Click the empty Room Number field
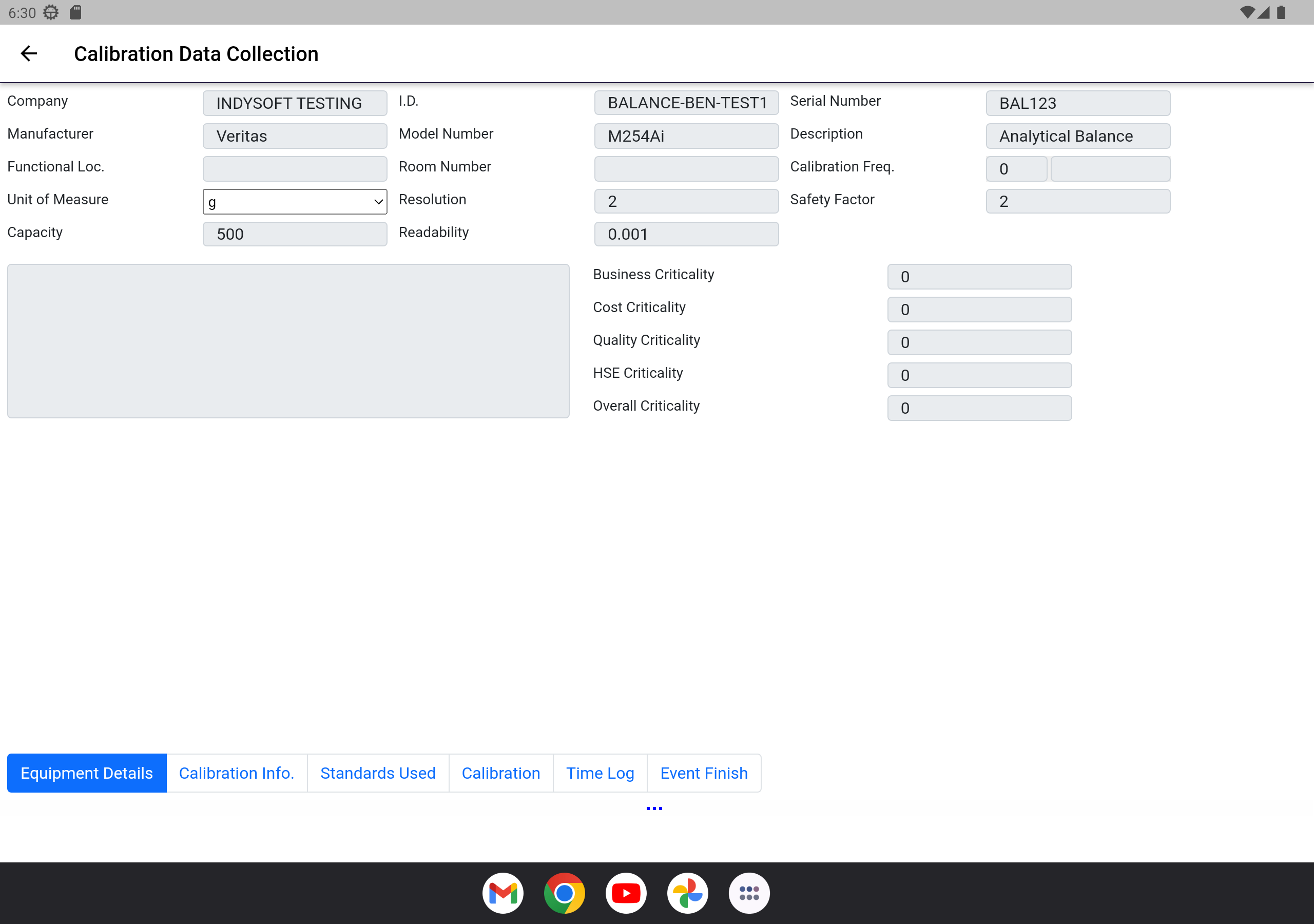The height and width of the screenshot is (924, 1314). [686, 169]
